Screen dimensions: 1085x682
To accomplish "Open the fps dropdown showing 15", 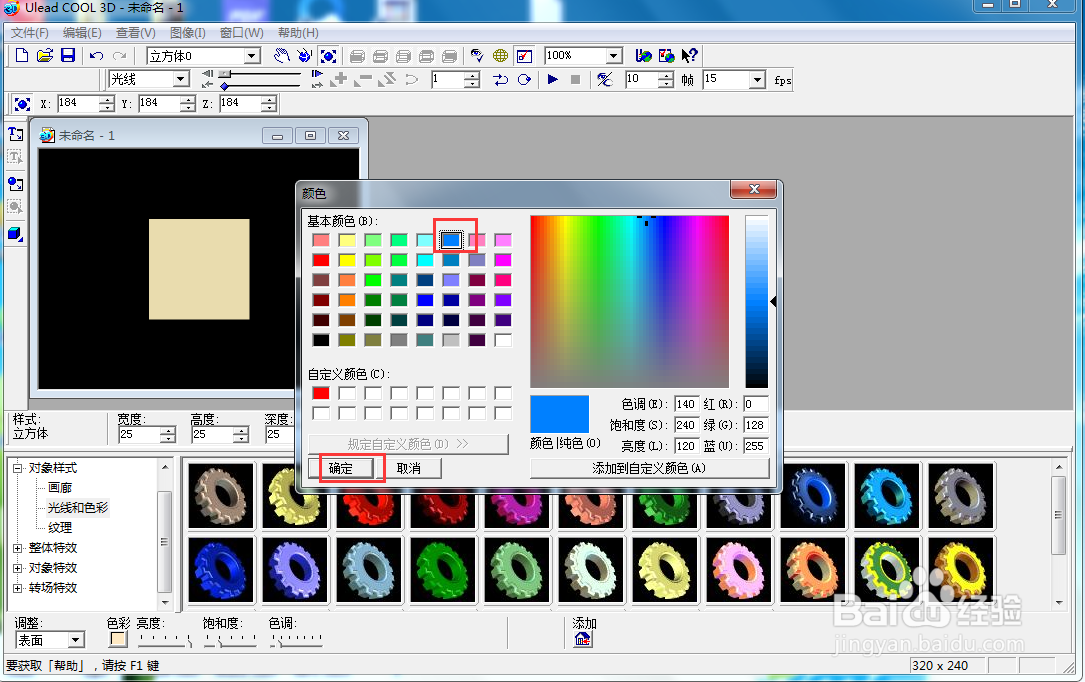I will 758,80.
